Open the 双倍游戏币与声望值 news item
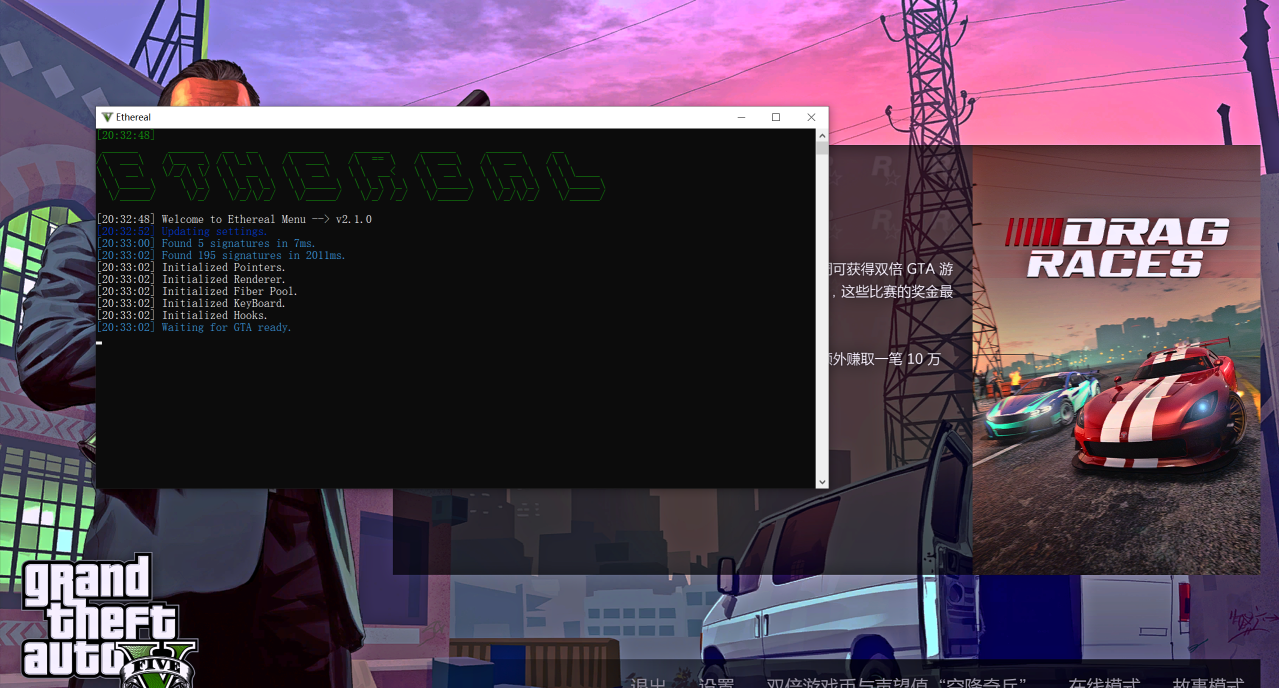The height and width of the screenshot is (688, 1279). click(896, 682)
